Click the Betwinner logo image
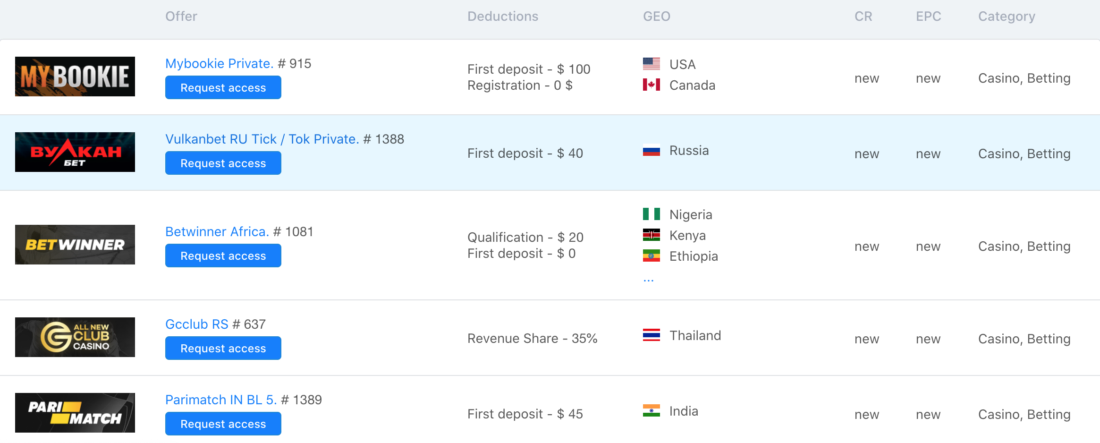This screenshot has height=443, width=1100. coord(75,244)
